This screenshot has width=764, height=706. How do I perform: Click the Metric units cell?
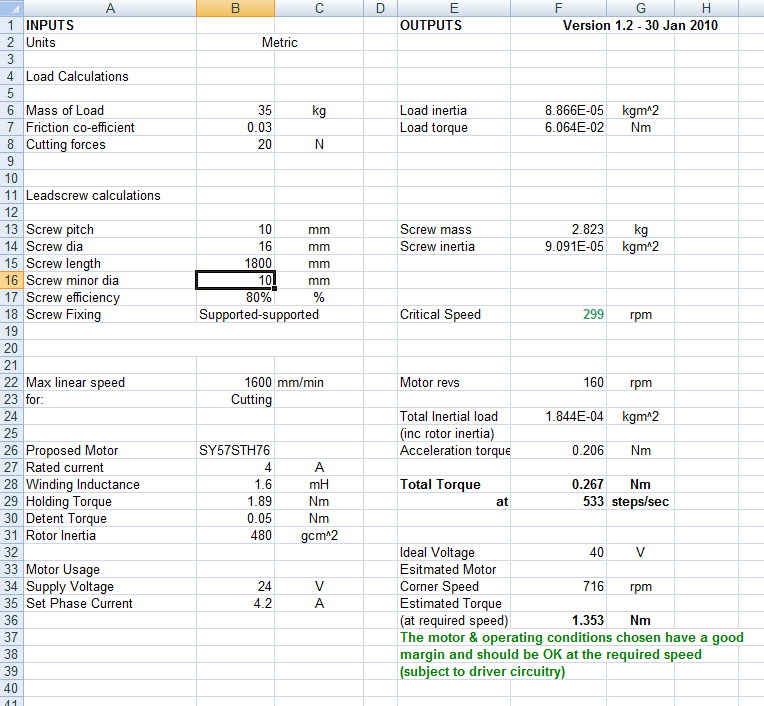(x=279, y=43)
